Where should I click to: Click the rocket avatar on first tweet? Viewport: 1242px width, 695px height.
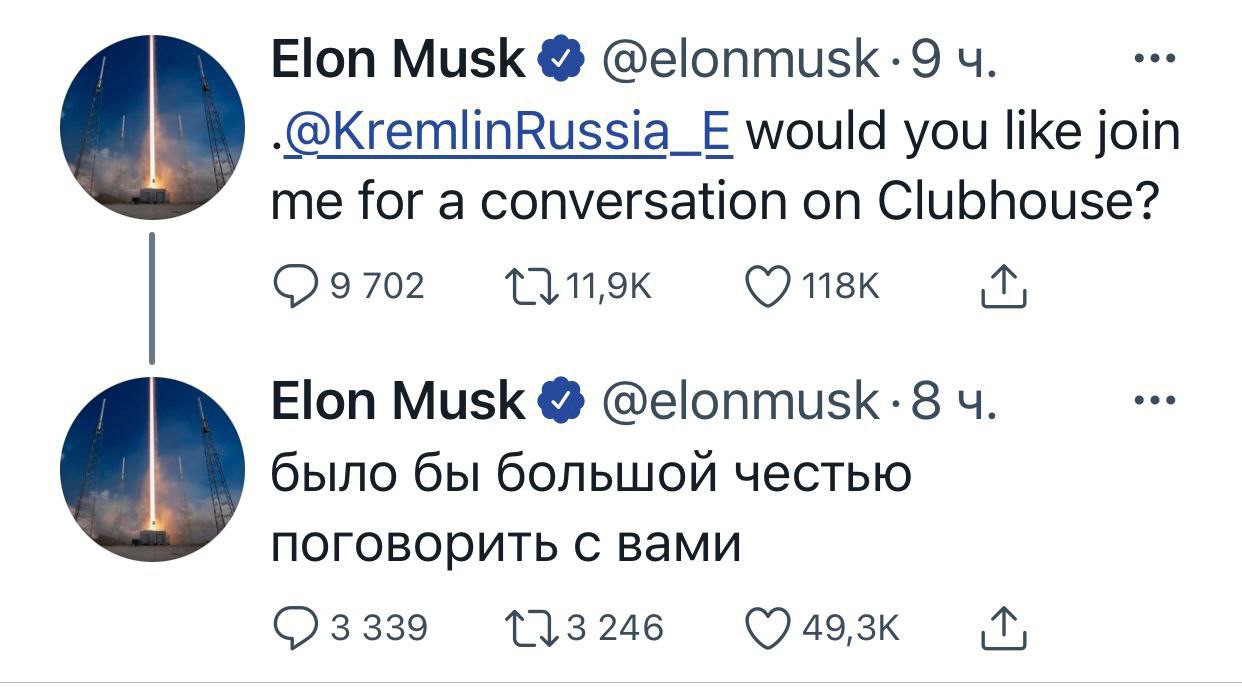152,127
